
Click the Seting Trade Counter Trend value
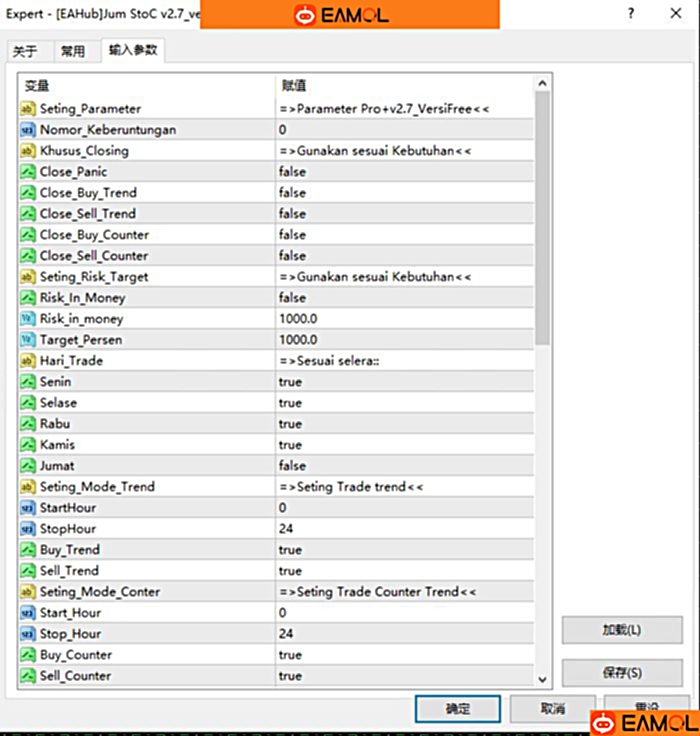coord(378,592)
